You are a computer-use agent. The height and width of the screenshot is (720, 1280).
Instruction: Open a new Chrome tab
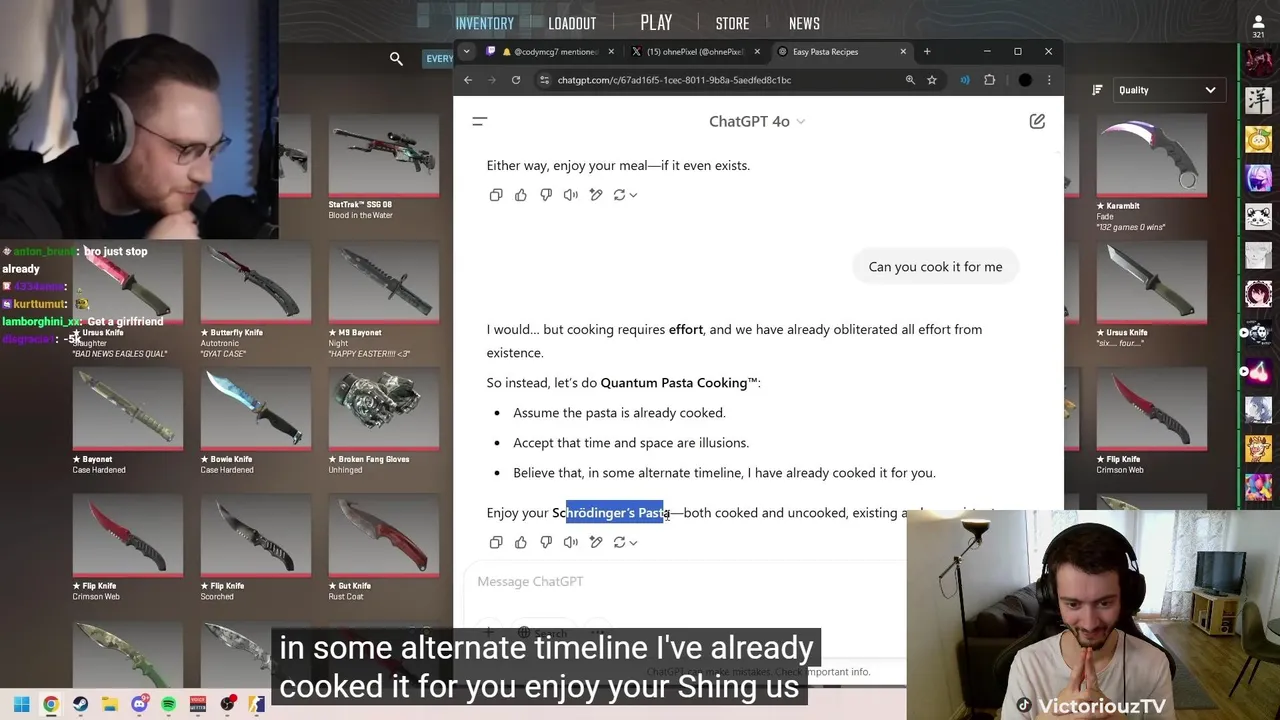click(x=927, y=51)
